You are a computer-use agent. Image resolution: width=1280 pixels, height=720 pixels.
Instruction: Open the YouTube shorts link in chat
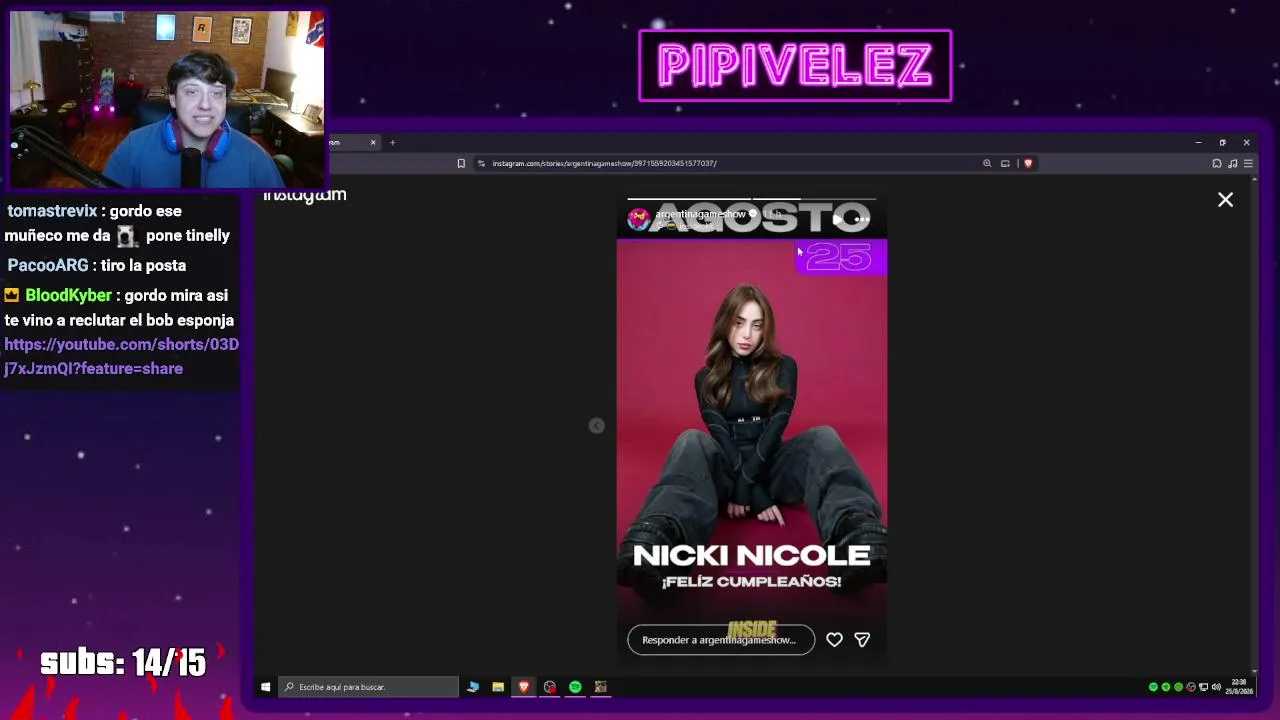(x=121, y=356)
